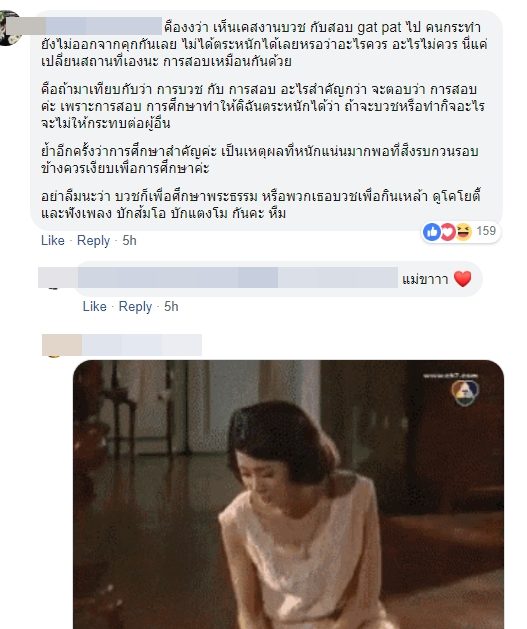Click the laughing face reaction icon
527x629 pixels.
(x=463, y=231)
